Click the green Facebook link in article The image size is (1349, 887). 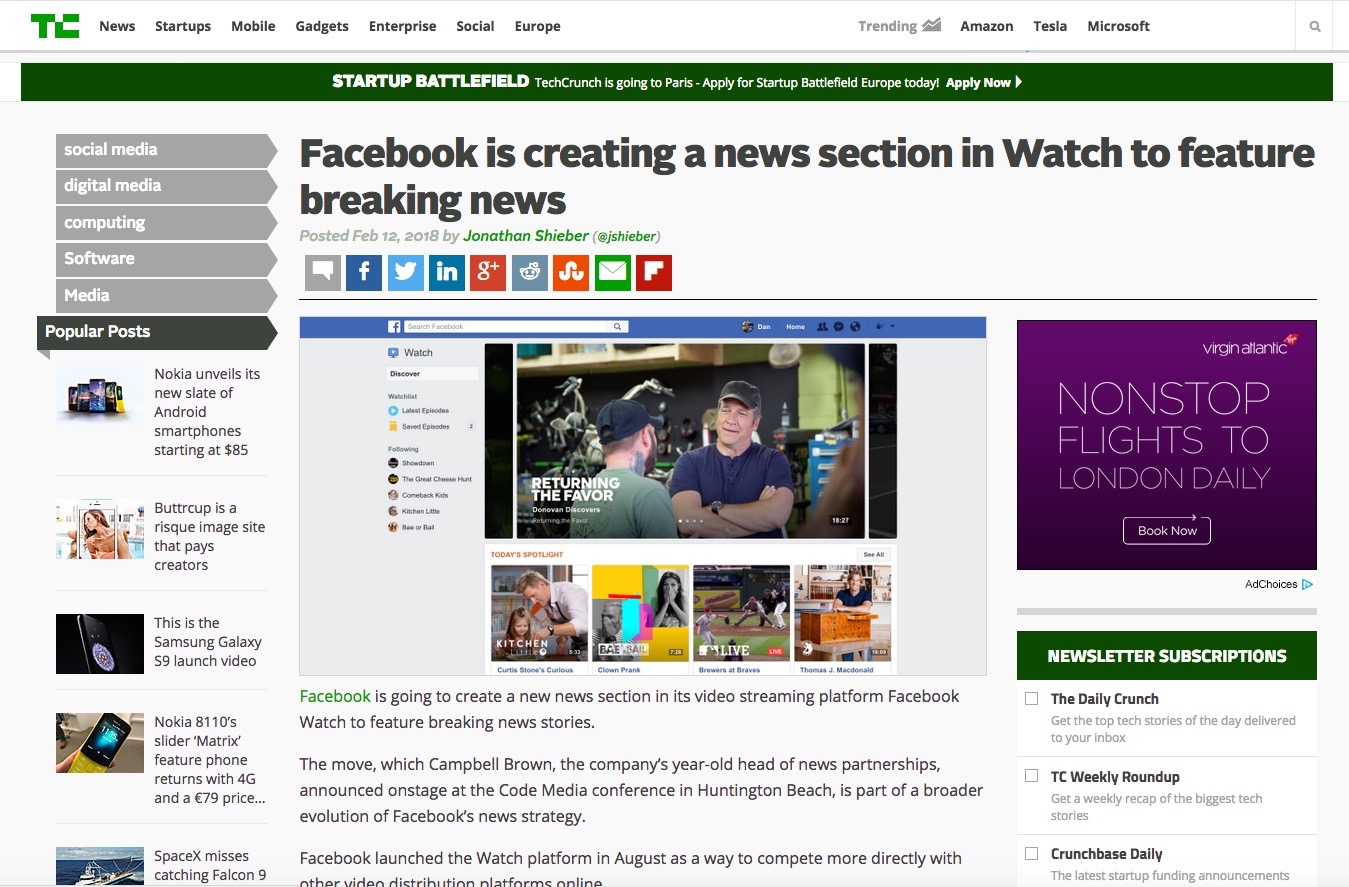pos(335,696)
